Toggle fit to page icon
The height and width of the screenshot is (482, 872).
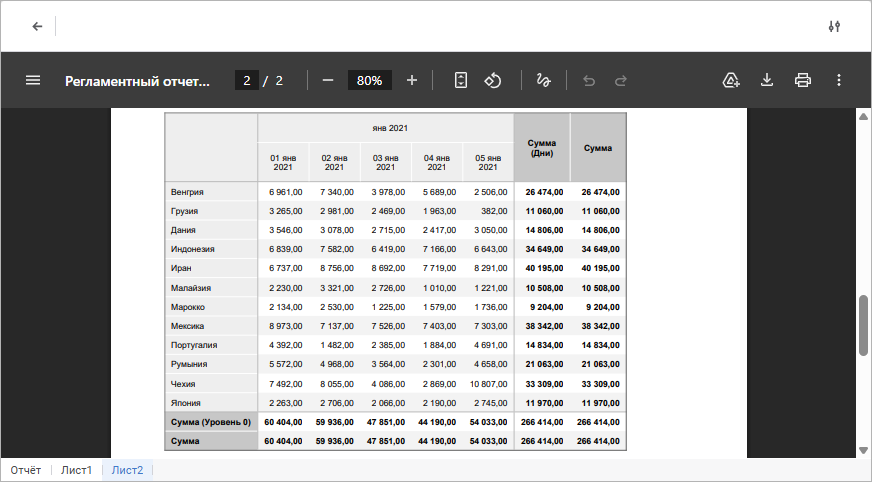pos(460,81)
